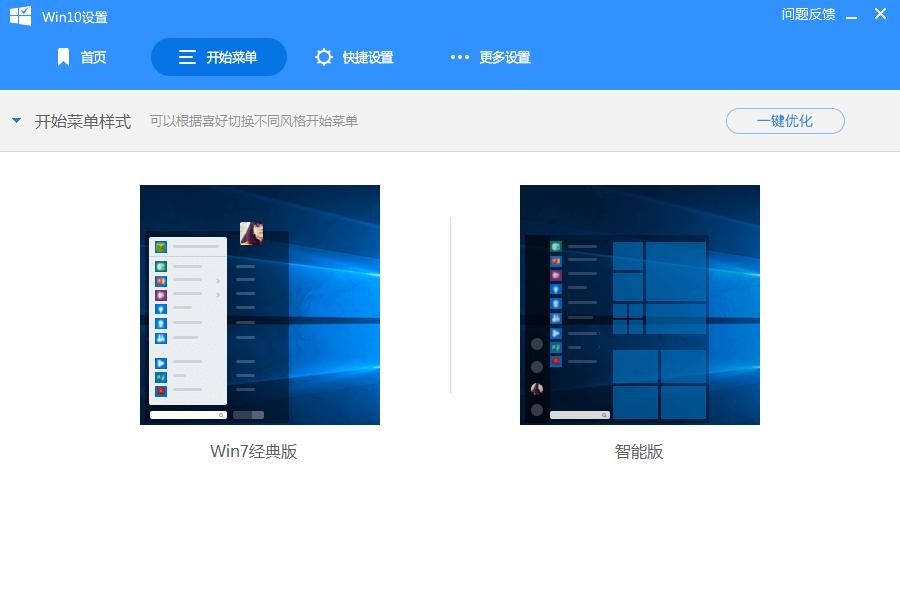Click the Win7经典版 label text
Screen dimensions: 900x600
coord(253,452)
